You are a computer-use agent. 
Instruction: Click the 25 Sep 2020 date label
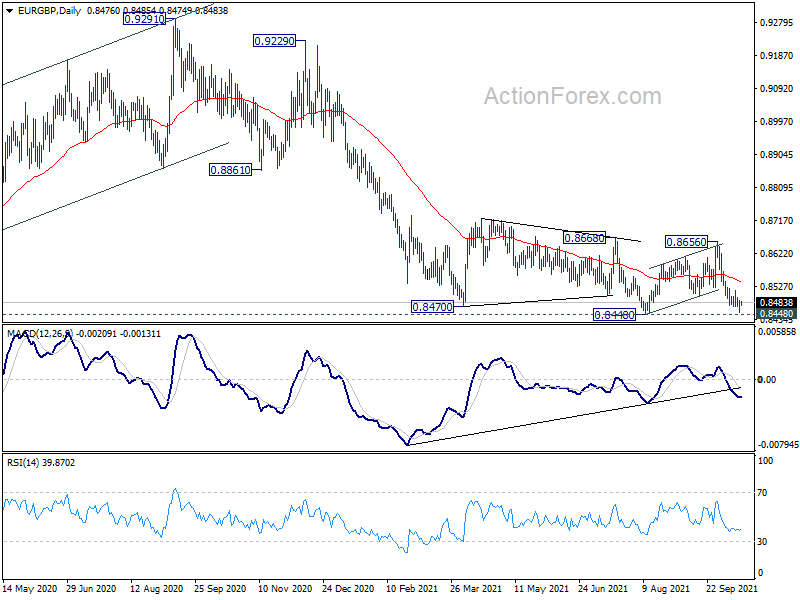[x=220, y=588]
